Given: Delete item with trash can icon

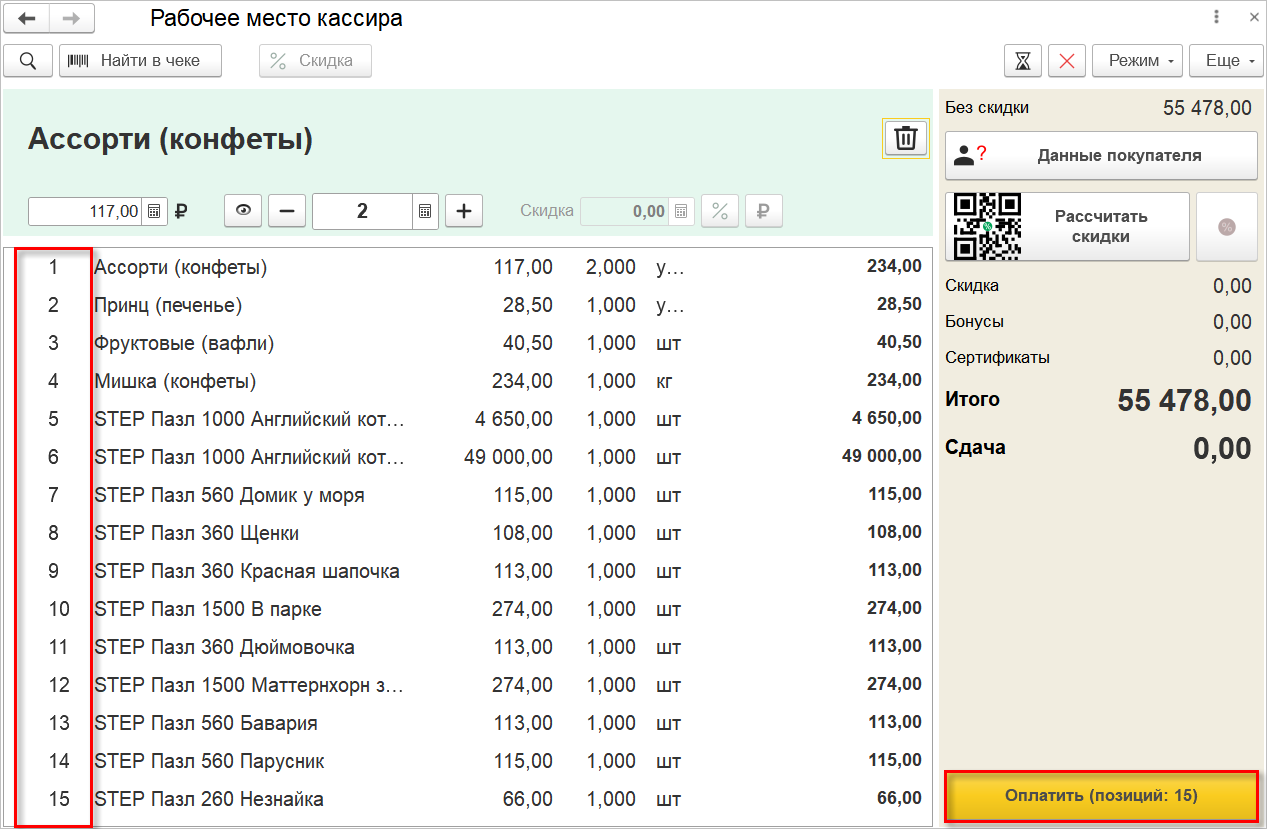Looking at the screenshot, I should [905, 138].
